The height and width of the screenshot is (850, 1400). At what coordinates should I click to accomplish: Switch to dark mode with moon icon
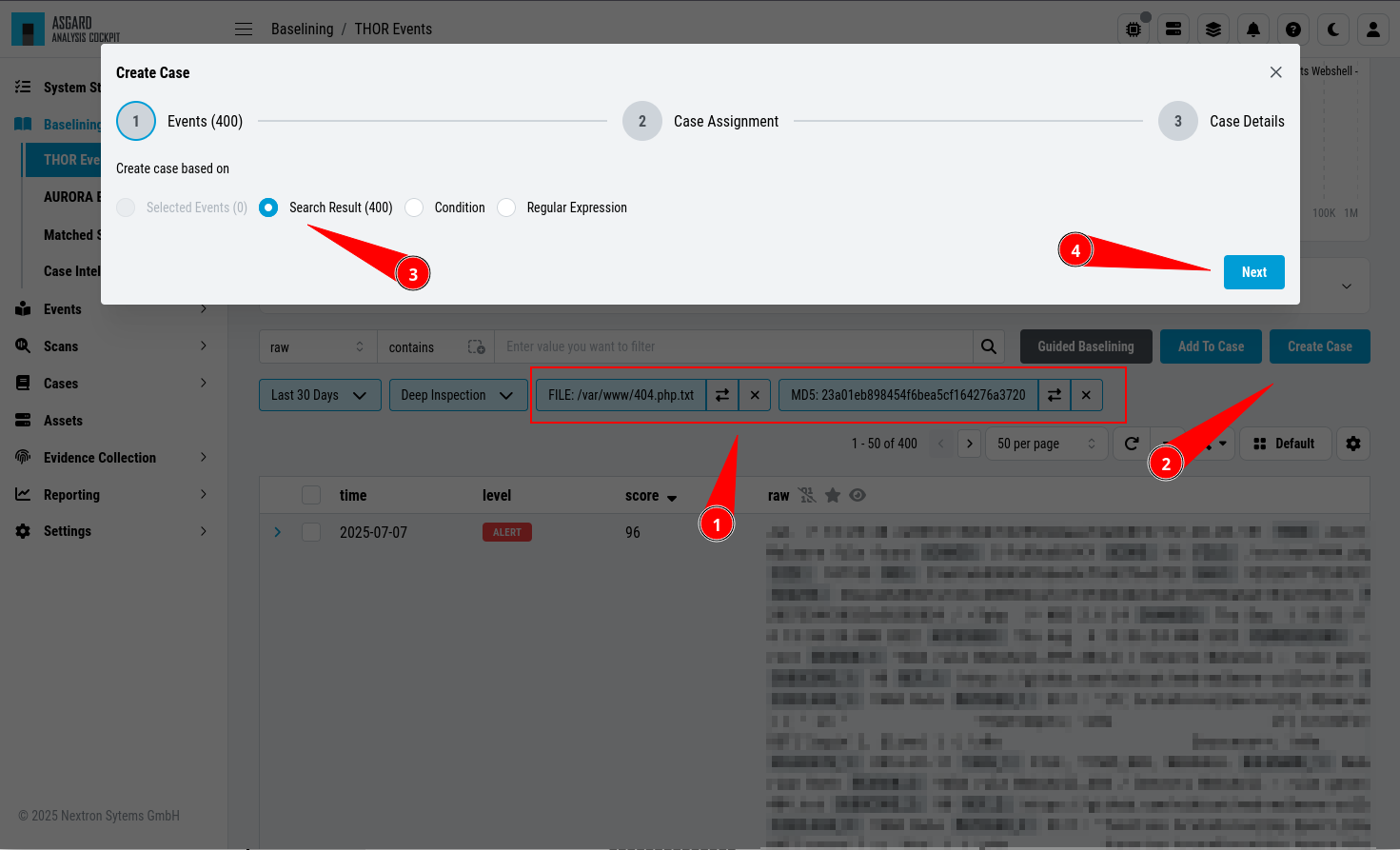(x=1333, y=30)
